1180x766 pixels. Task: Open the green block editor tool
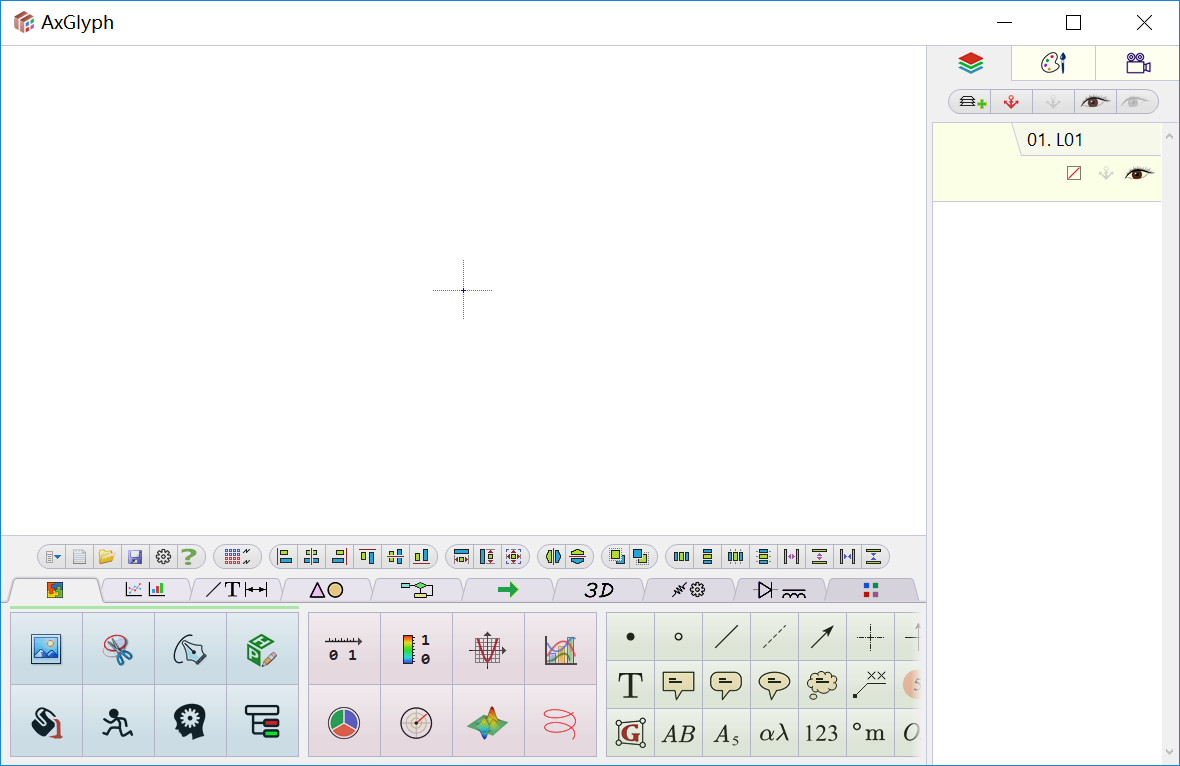[x=262, y=649]
